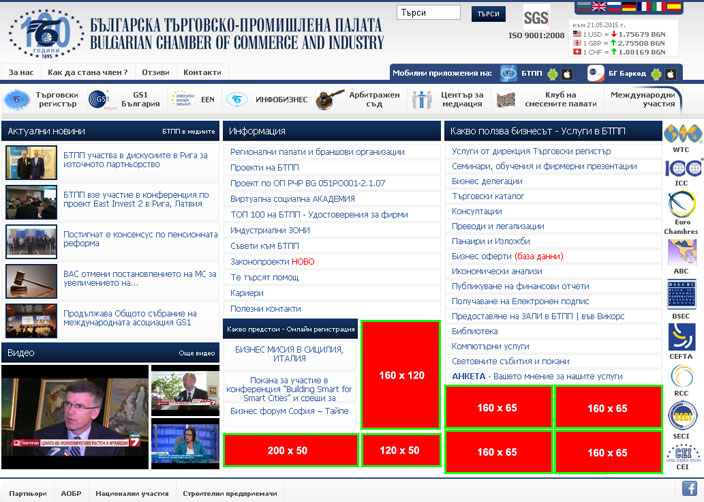Open 'Регионални палати и браншови организации'
Image resolution: width=704 pixels, height=502 pixels.
(317, 152)
